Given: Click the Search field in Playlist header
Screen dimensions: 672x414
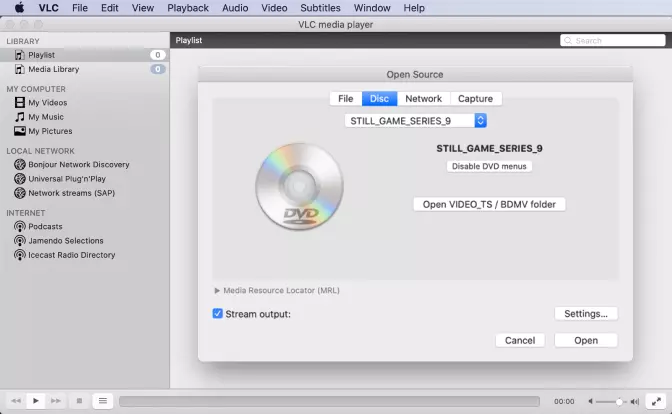Looking at the screenshot, I should [x=613, y=40].
